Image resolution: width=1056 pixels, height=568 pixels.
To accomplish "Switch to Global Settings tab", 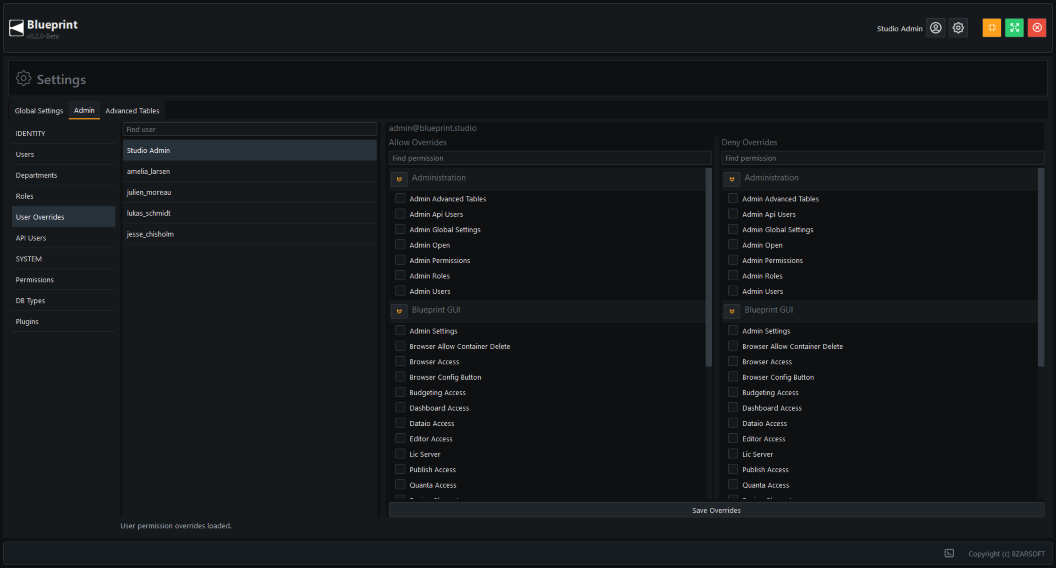I will pyautogui.click(x=39, y=111).
